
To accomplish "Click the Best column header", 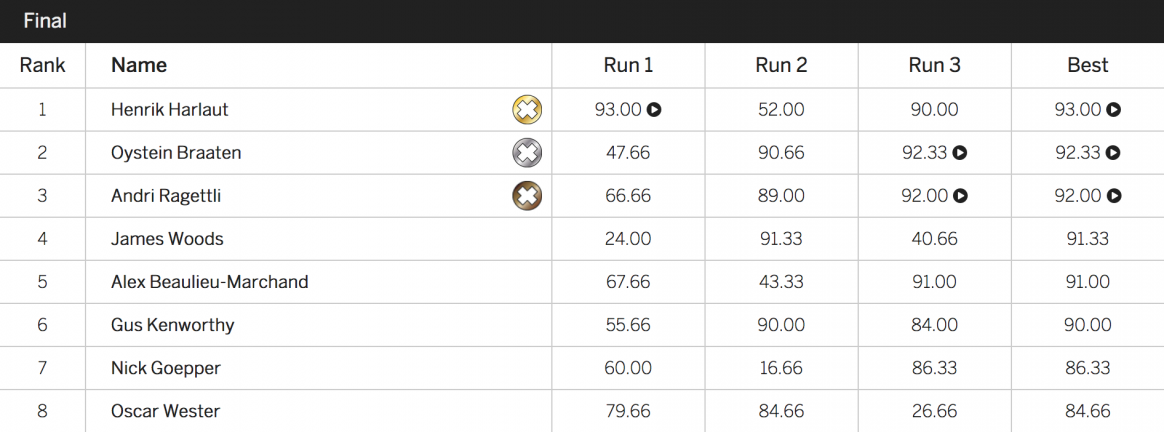I will point(1088,65).
